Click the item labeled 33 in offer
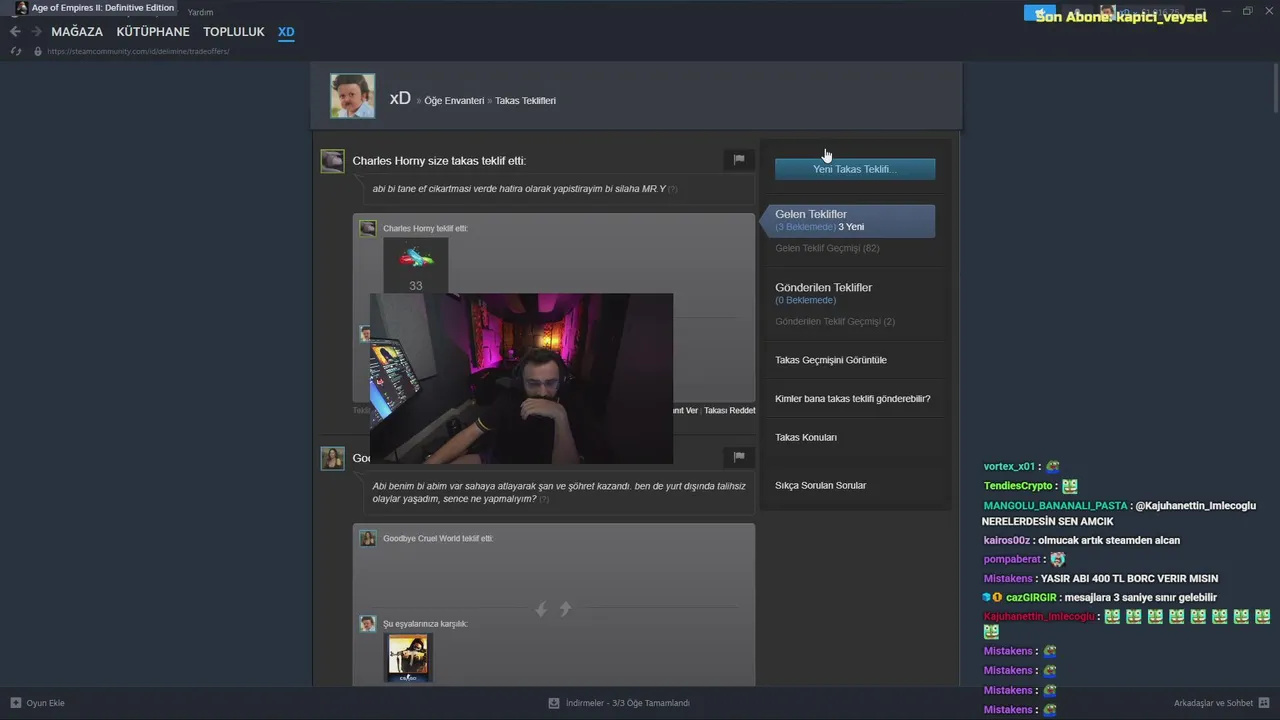 coord(416,265)
